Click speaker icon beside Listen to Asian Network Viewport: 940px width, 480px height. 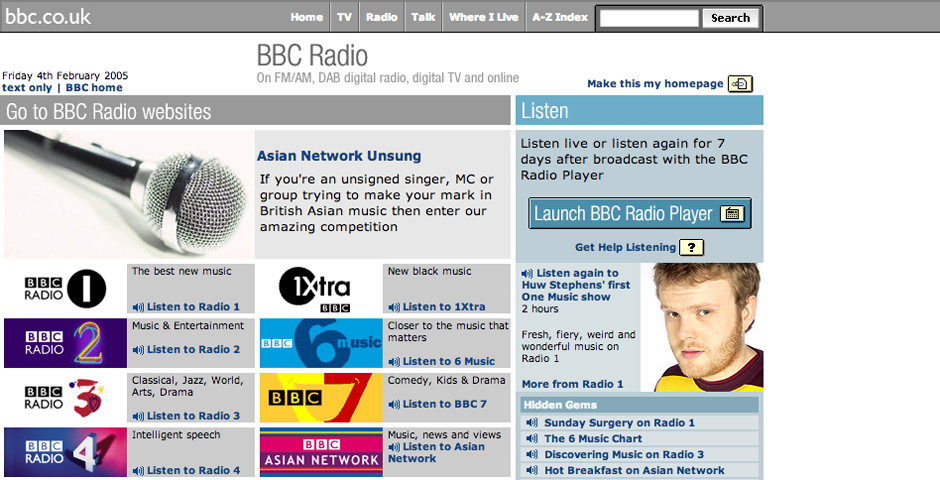click(394, 447)
